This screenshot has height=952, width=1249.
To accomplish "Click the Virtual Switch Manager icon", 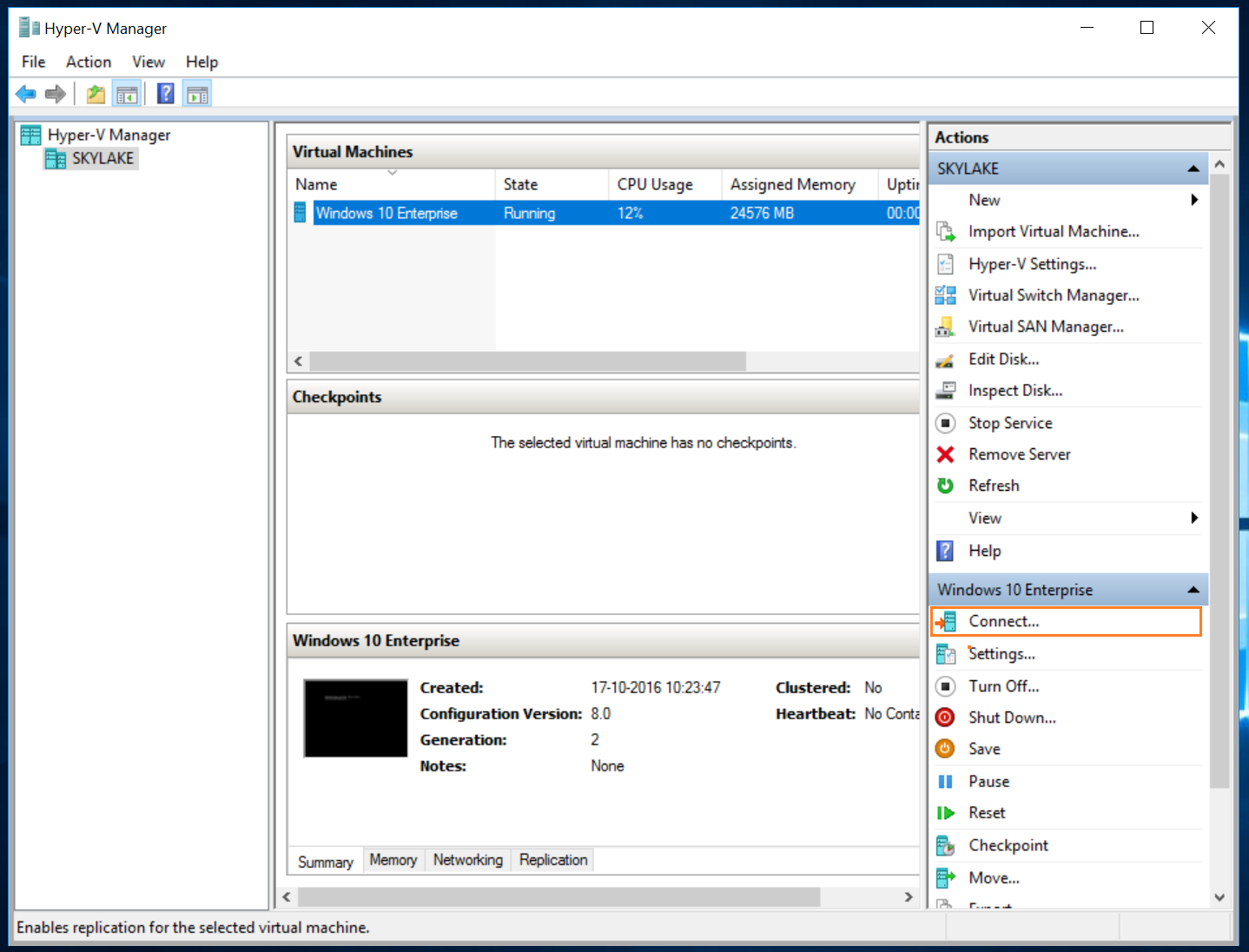I will 946,295.
